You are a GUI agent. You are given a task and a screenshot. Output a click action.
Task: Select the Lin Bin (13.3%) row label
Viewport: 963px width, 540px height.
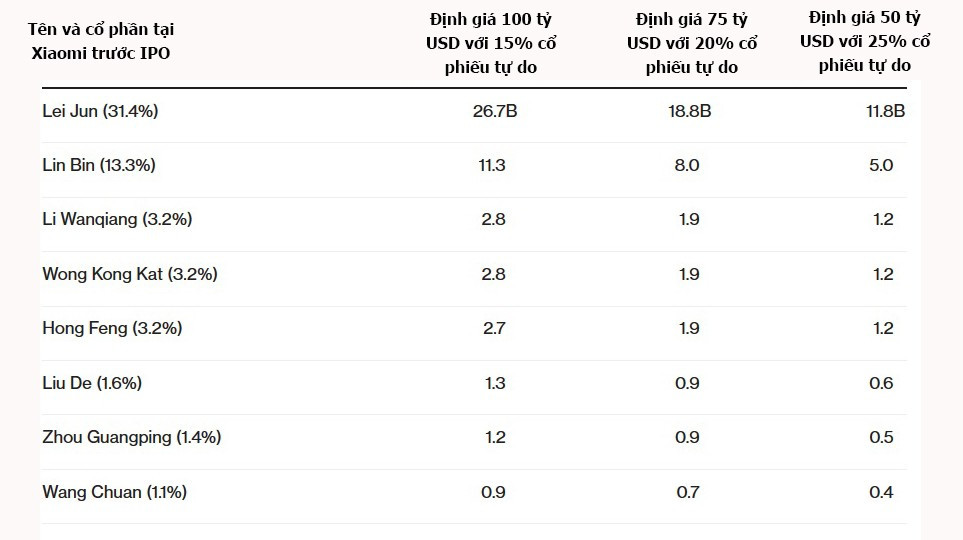pos(99,166)
